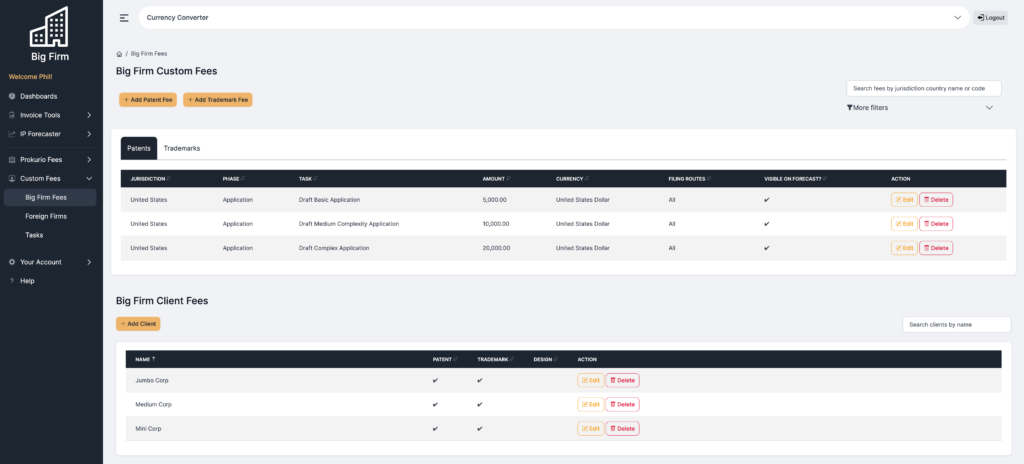Sort clients by Patent column icon
This screenshot has width=1024, height=464.
click(x=455, y=359)
